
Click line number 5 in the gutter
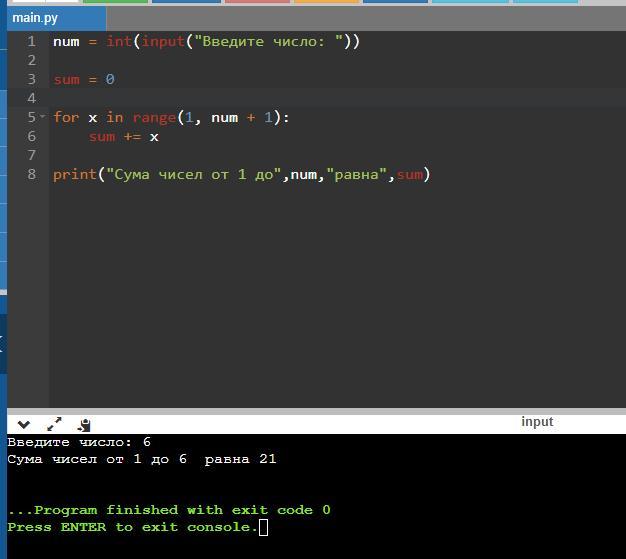coord(32,117)
